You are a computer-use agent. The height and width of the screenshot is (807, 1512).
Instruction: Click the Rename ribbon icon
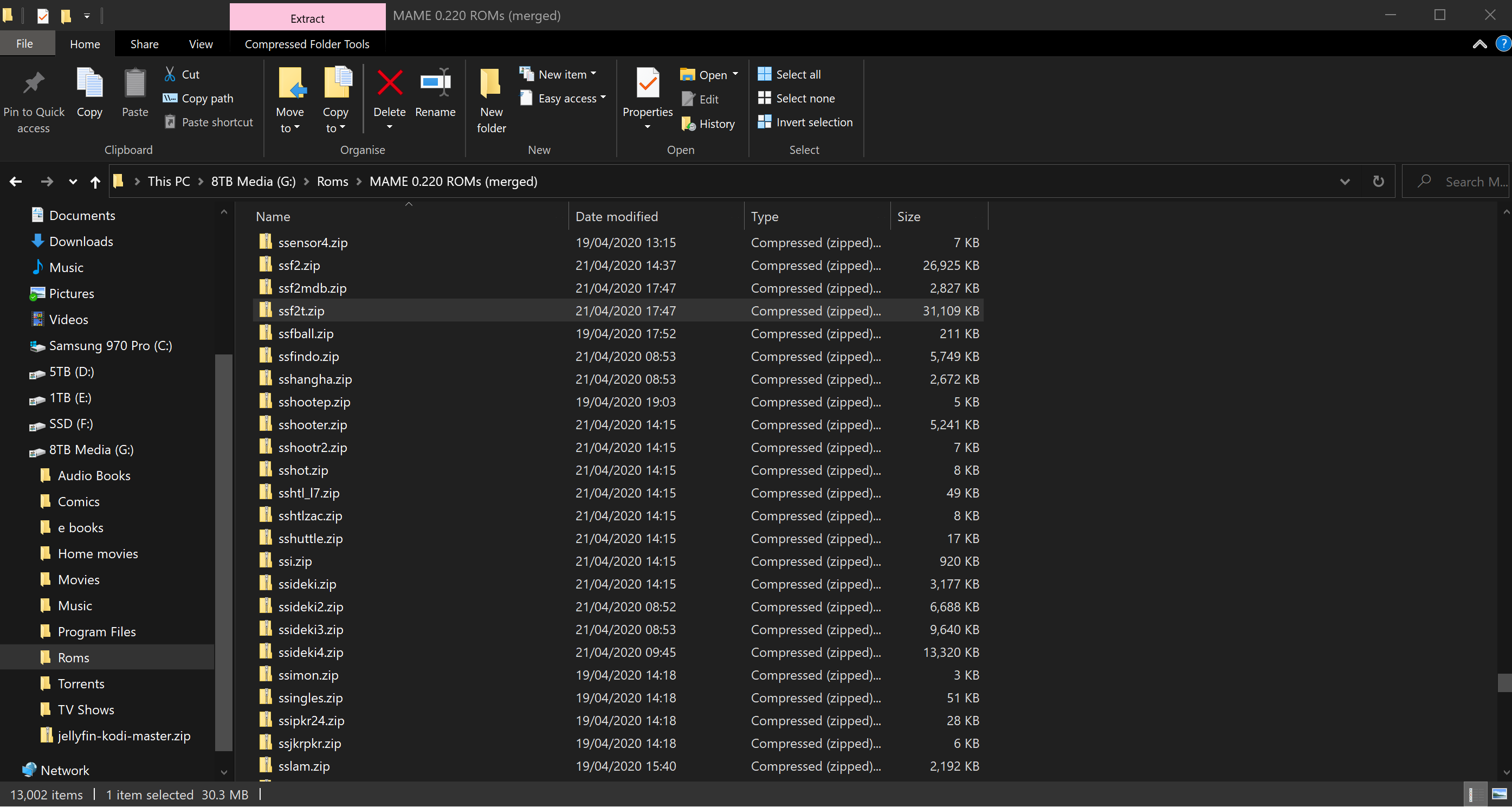coord(435,83)
